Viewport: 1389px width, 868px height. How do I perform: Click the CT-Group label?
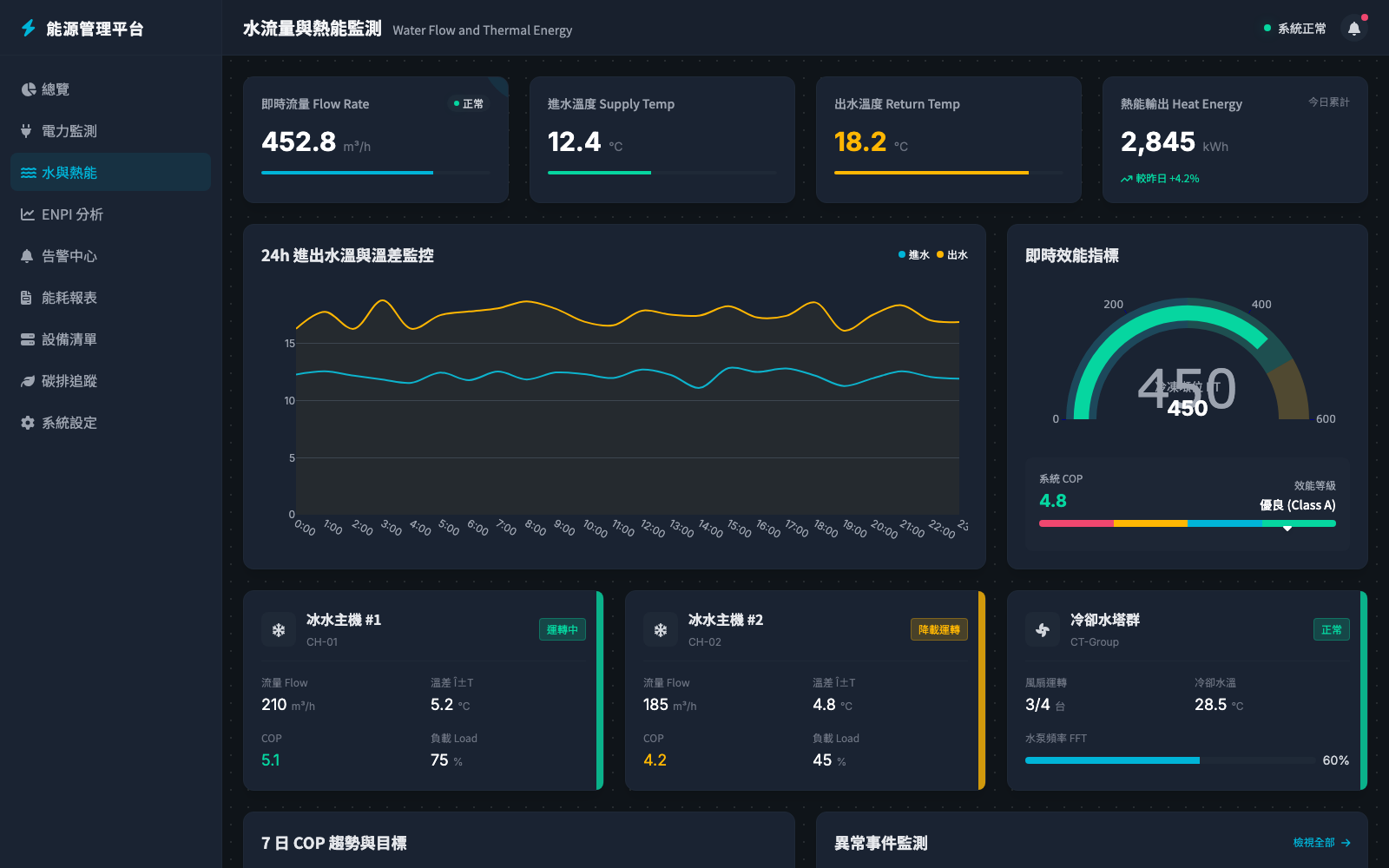[x=1095, y=642]
